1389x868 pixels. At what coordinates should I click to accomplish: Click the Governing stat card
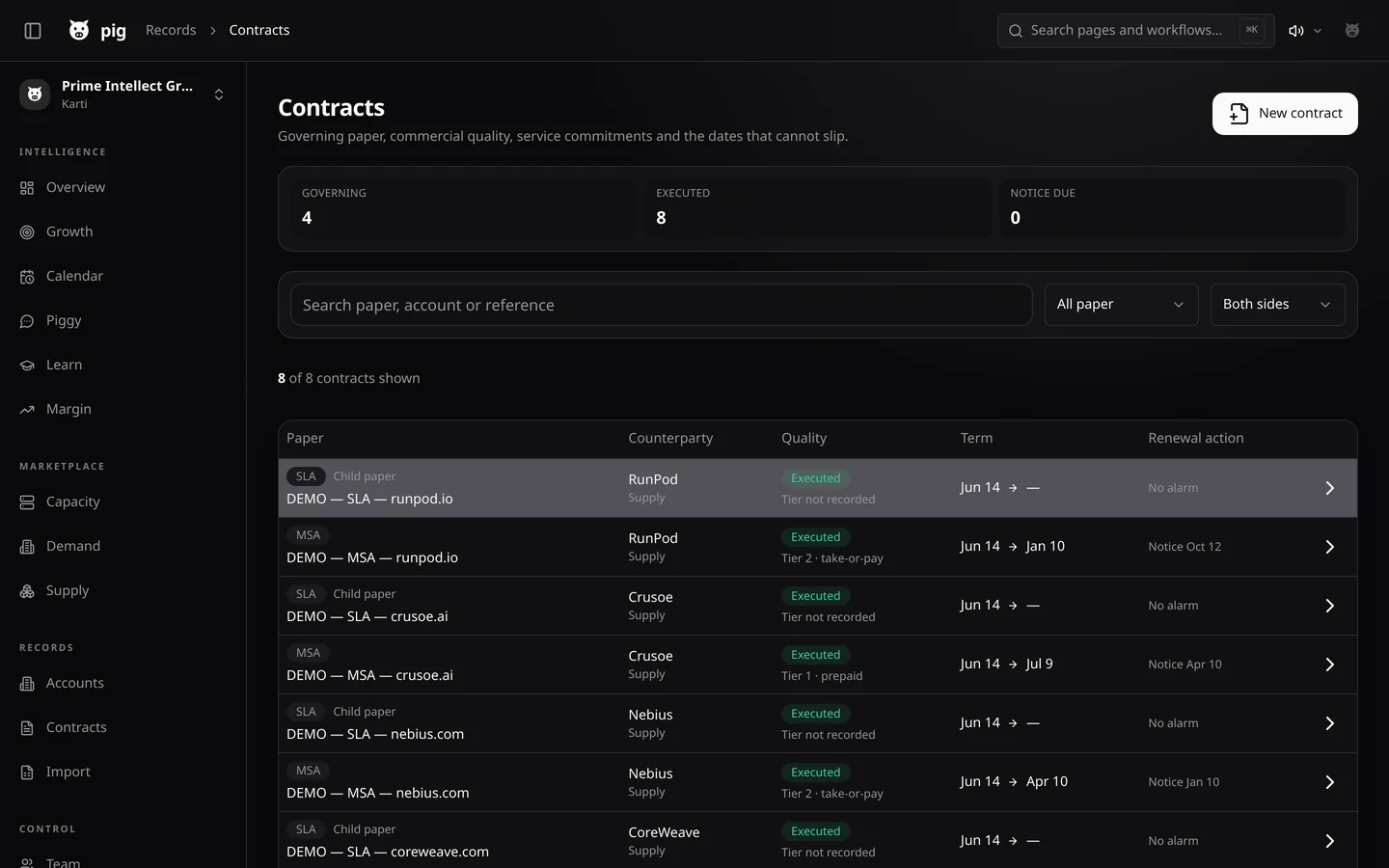(463, 208)
